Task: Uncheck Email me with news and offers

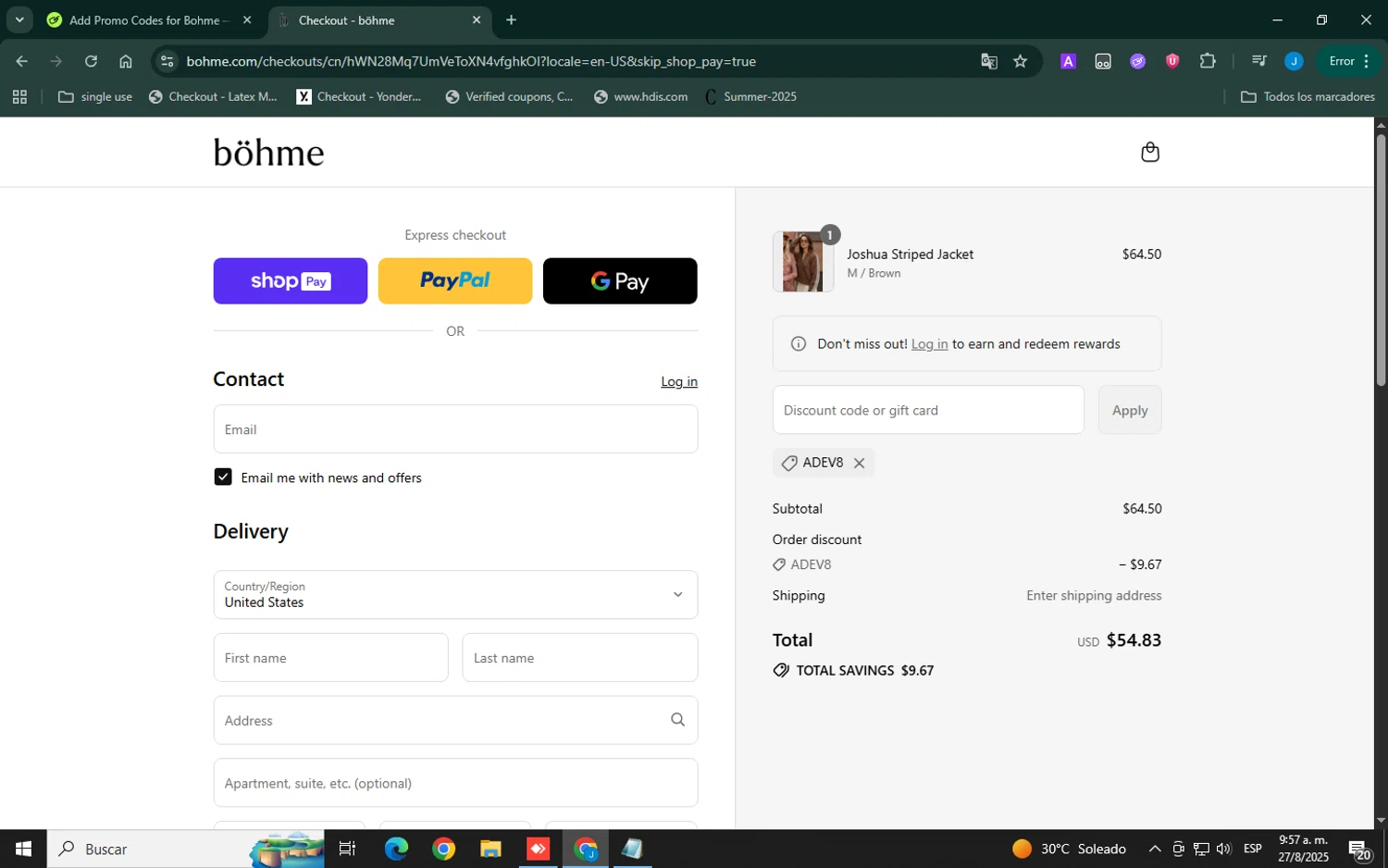Action: tap(223, 477)
